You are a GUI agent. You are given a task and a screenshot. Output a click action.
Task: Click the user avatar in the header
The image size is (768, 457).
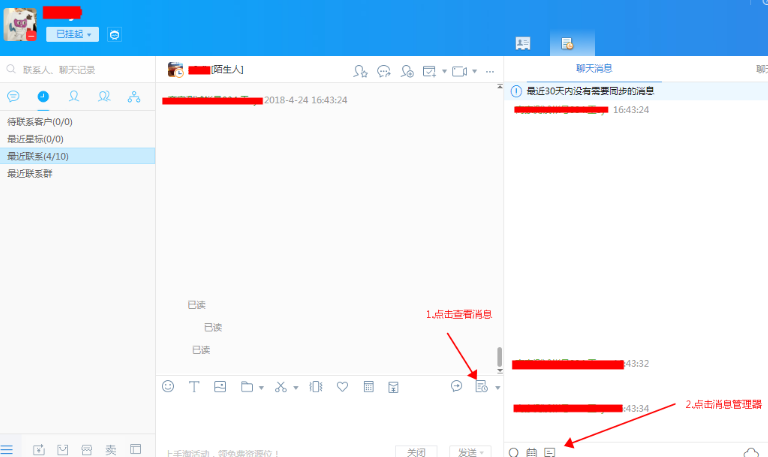point(20,24)
